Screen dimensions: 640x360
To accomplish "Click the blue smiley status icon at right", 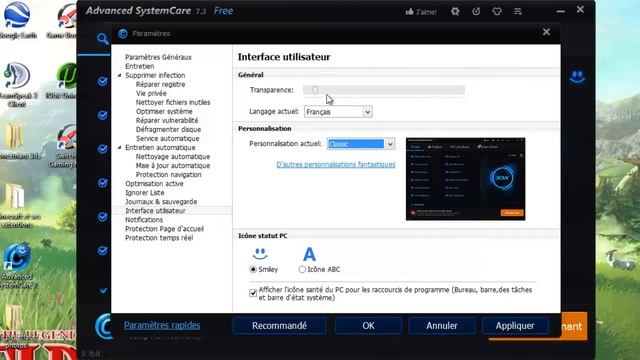I will [577, 77].
